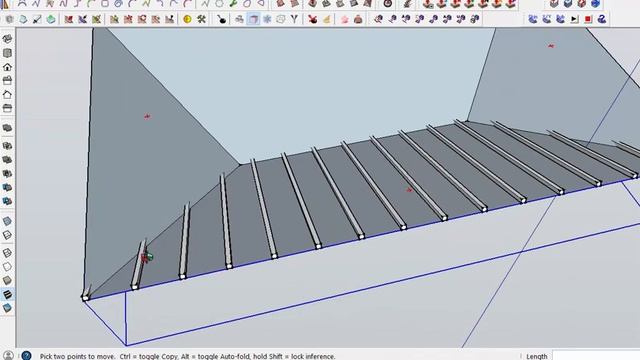Click the red X eraser plugin icon
The height and width of the screenshot is (360, 640).
313,19
